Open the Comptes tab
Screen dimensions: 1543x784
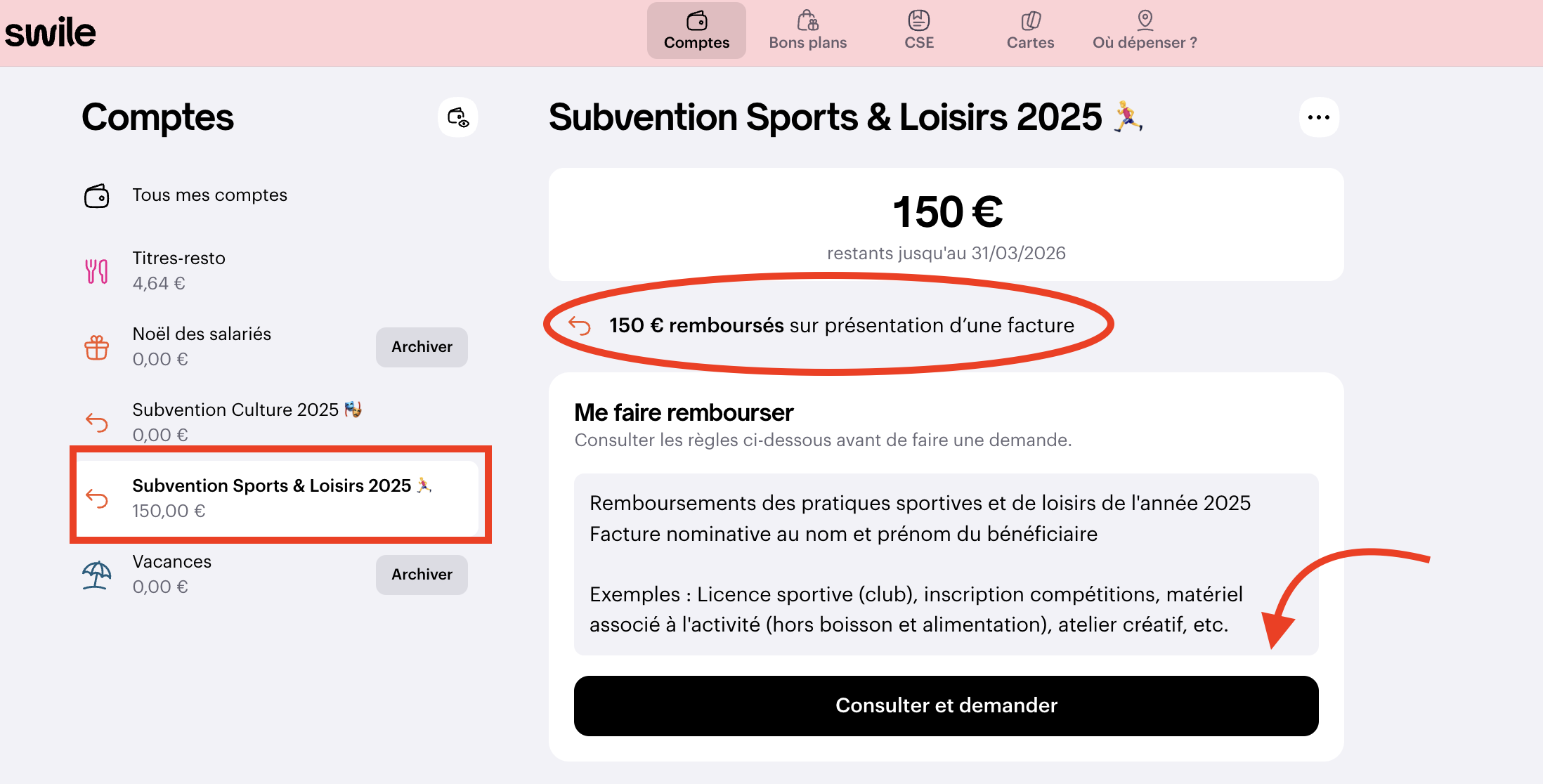[696, 31]
